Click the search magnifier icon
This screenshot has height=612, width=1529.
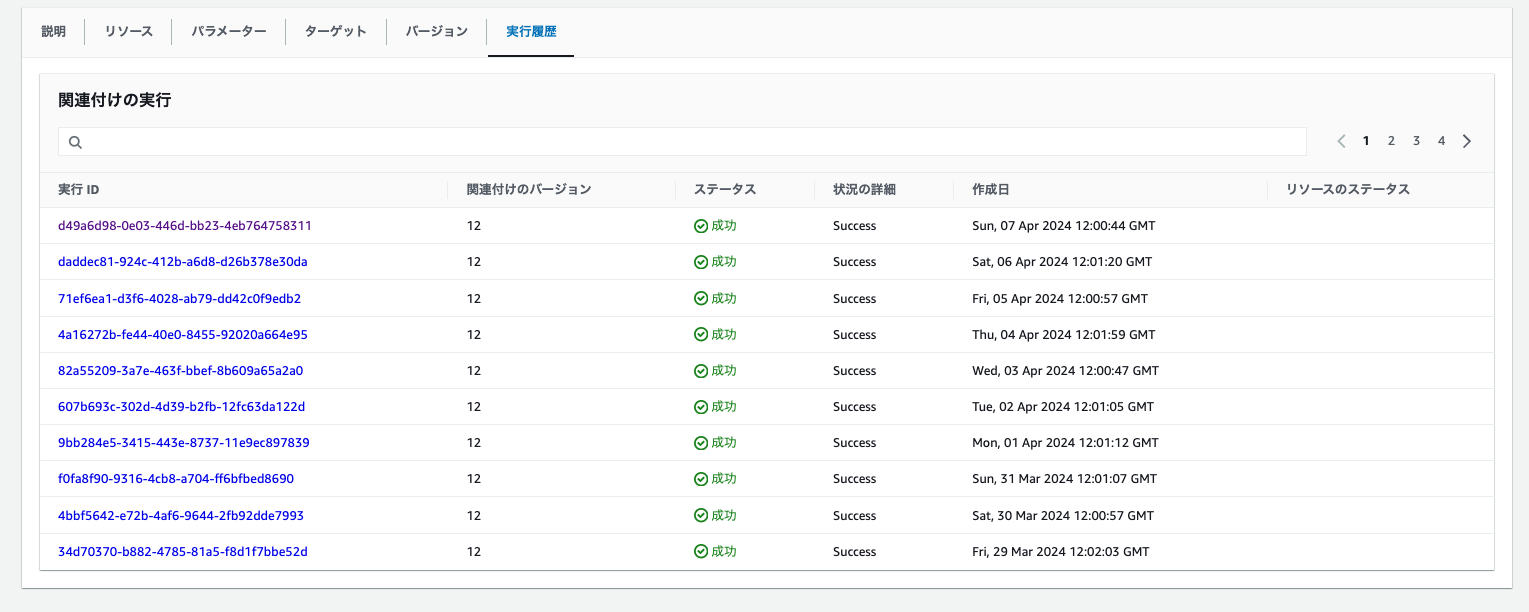[x=75, y=142]
